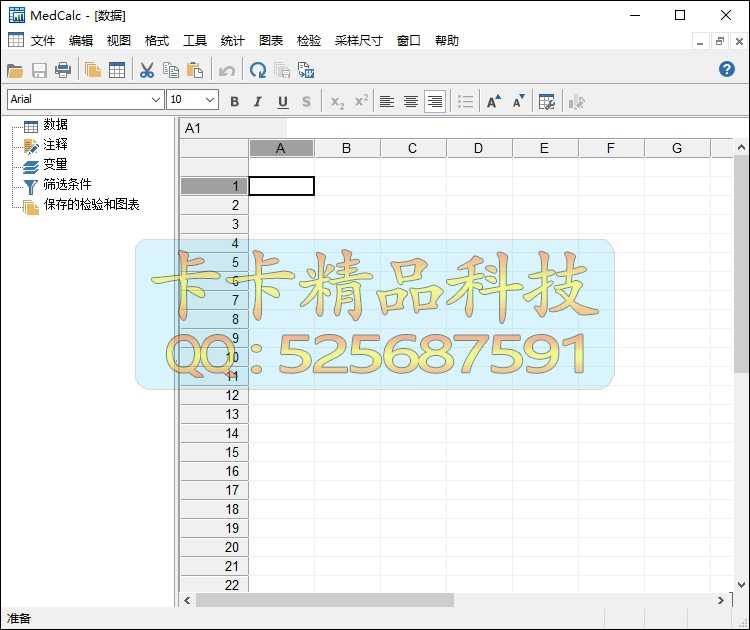750x630 pixels.
Task: Select 保存的检验和图表 tree item
Action: pyautogui.click(x=91, y=204)
